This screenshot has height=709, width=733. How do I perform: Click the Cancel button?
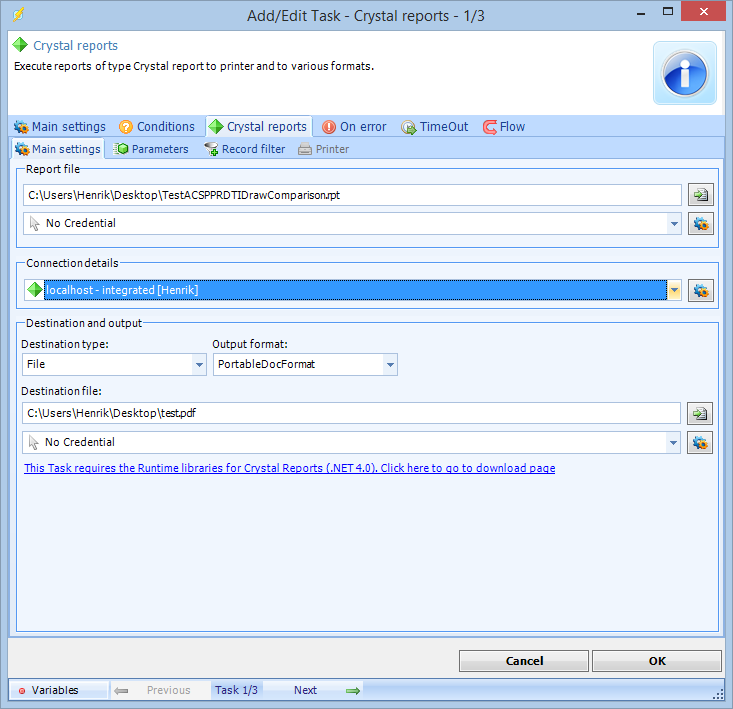(x=524, y=661)
